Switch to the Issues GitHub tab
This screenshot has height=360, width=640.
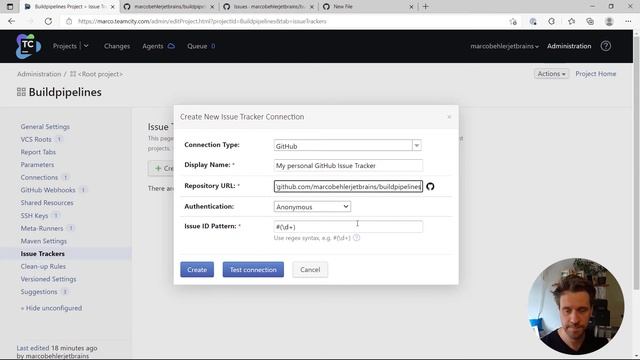click(x=269, y=7)
